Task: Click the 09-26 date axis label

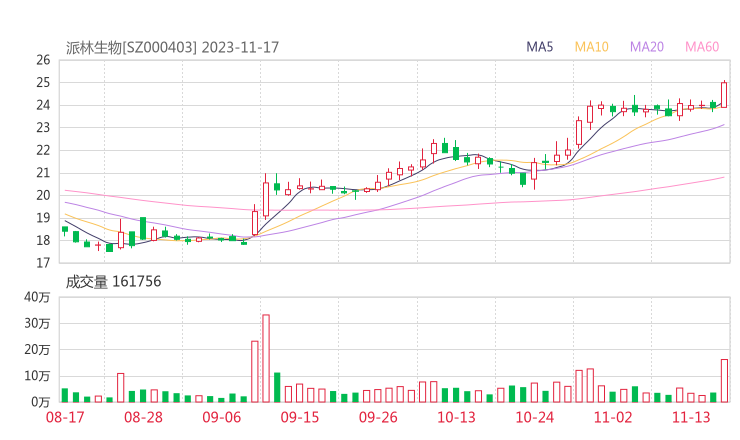Action: point(378,417)
